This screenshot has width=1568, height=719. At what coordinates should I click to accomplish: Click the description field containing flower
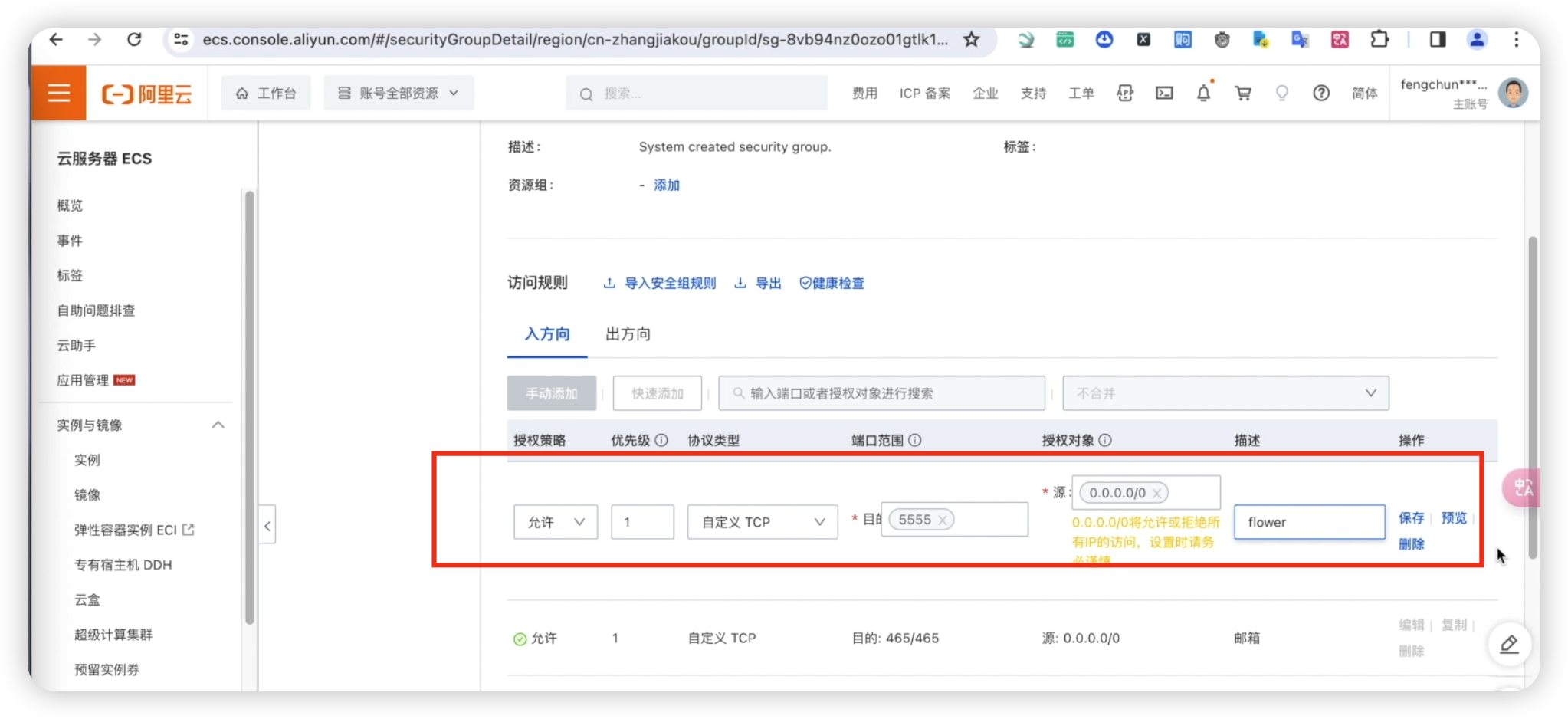click(1309, 522)
